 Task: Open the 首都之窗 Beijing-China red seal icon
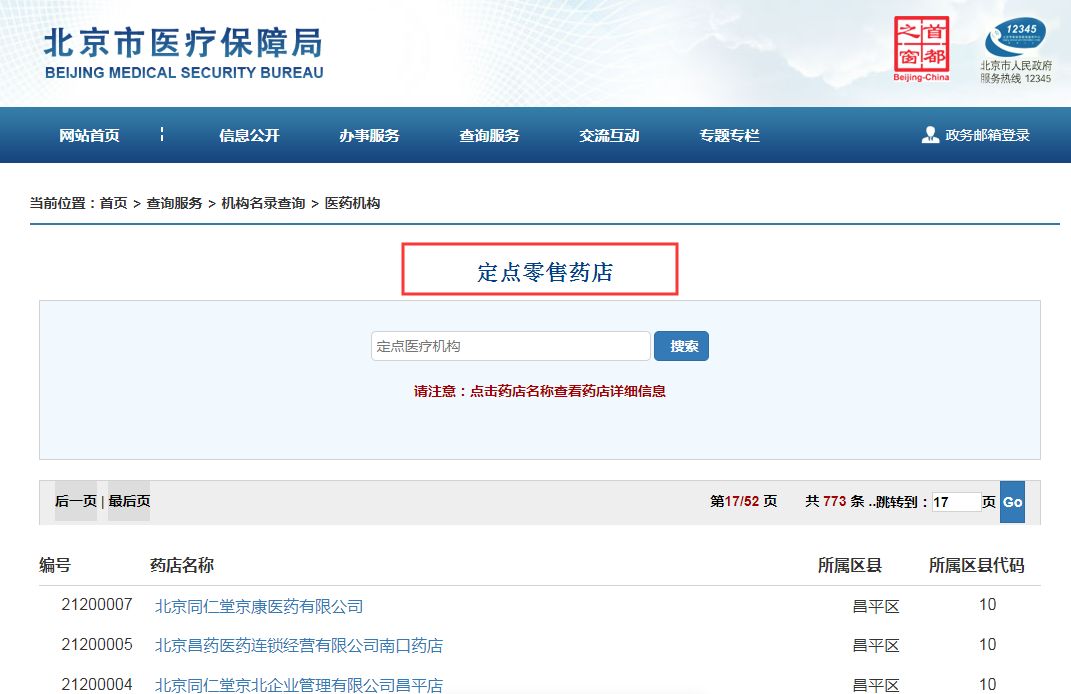[x=921, y=49]
